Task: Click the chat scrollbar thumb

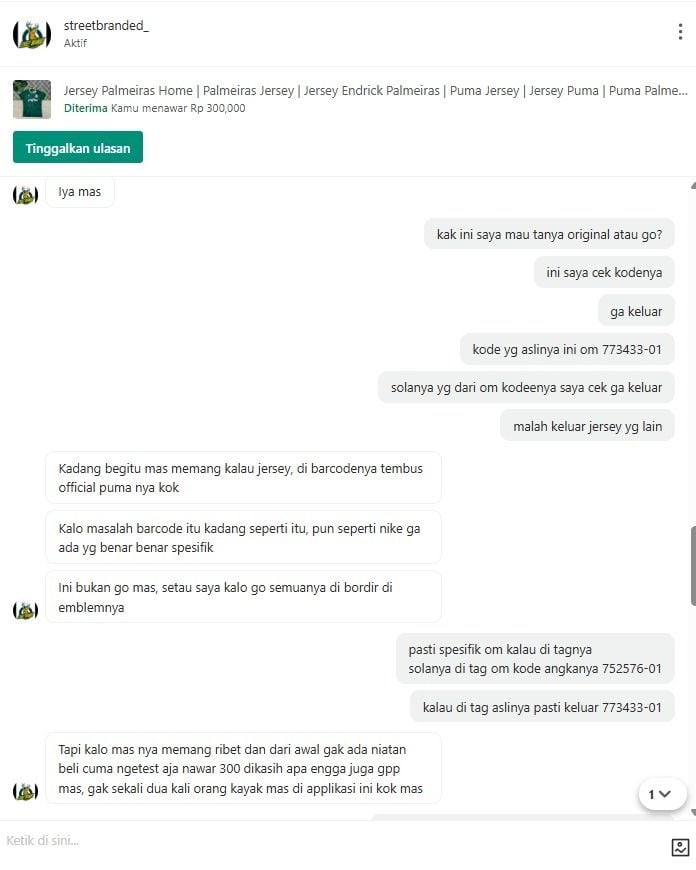Action: tap(693, 566)
